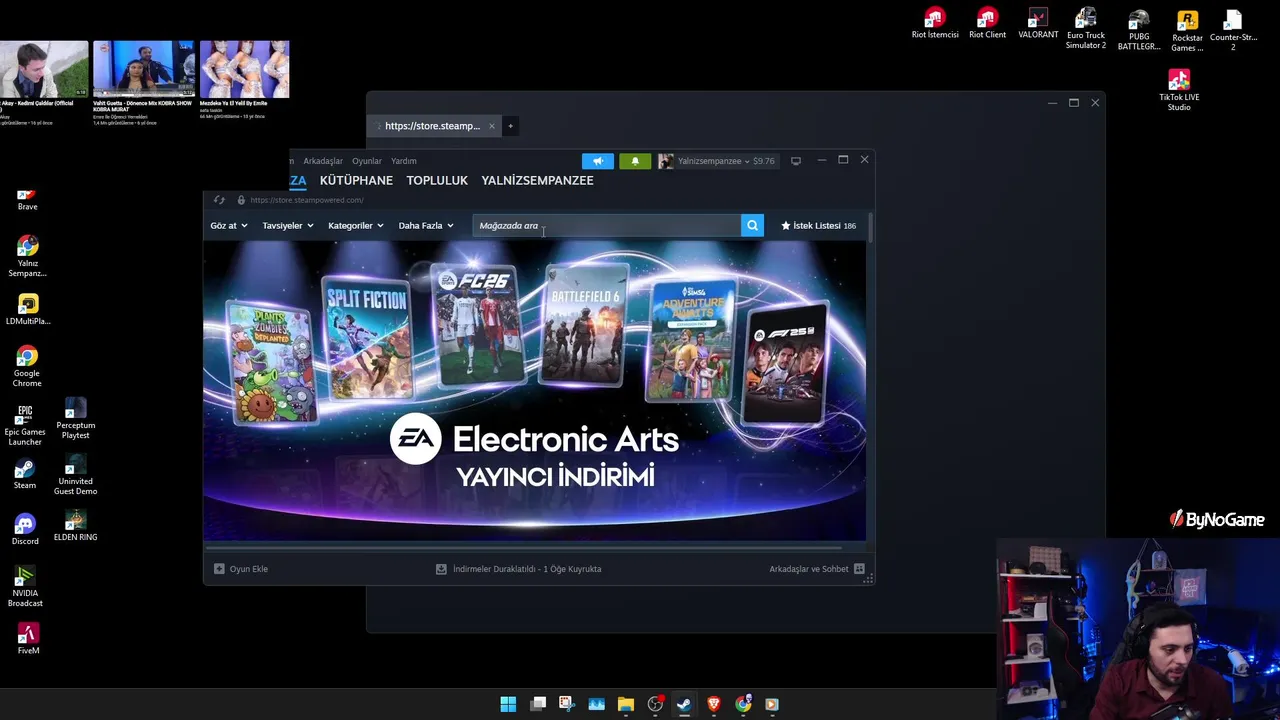Open İstek Listesi wishlist link
The image size is (1280, 720).
tap(818, 226)
